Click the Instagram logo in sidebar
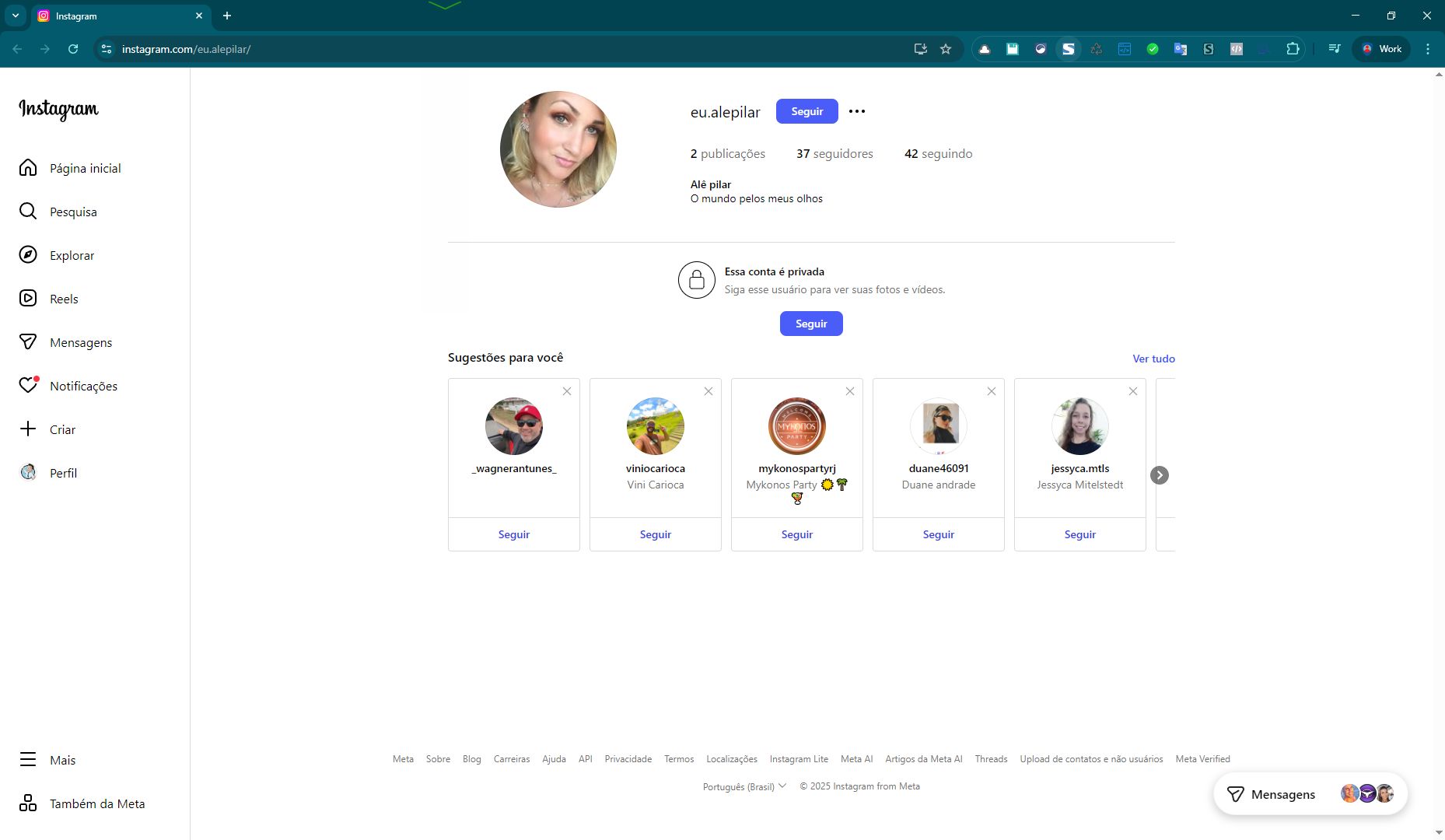The image size is (1445, 840). tap(59, 110)
